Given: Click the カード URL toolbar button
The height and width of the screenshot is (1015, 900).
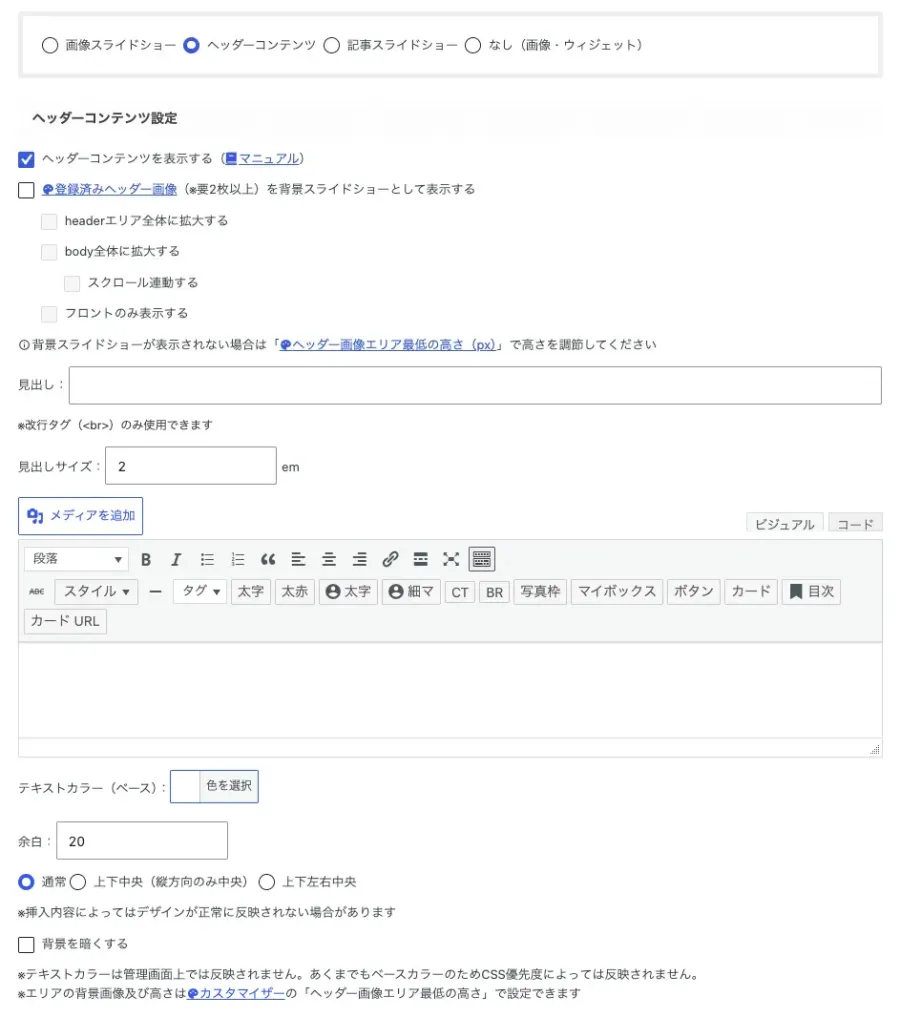Looking at the screenshot, I should click(x=65, y=621).
